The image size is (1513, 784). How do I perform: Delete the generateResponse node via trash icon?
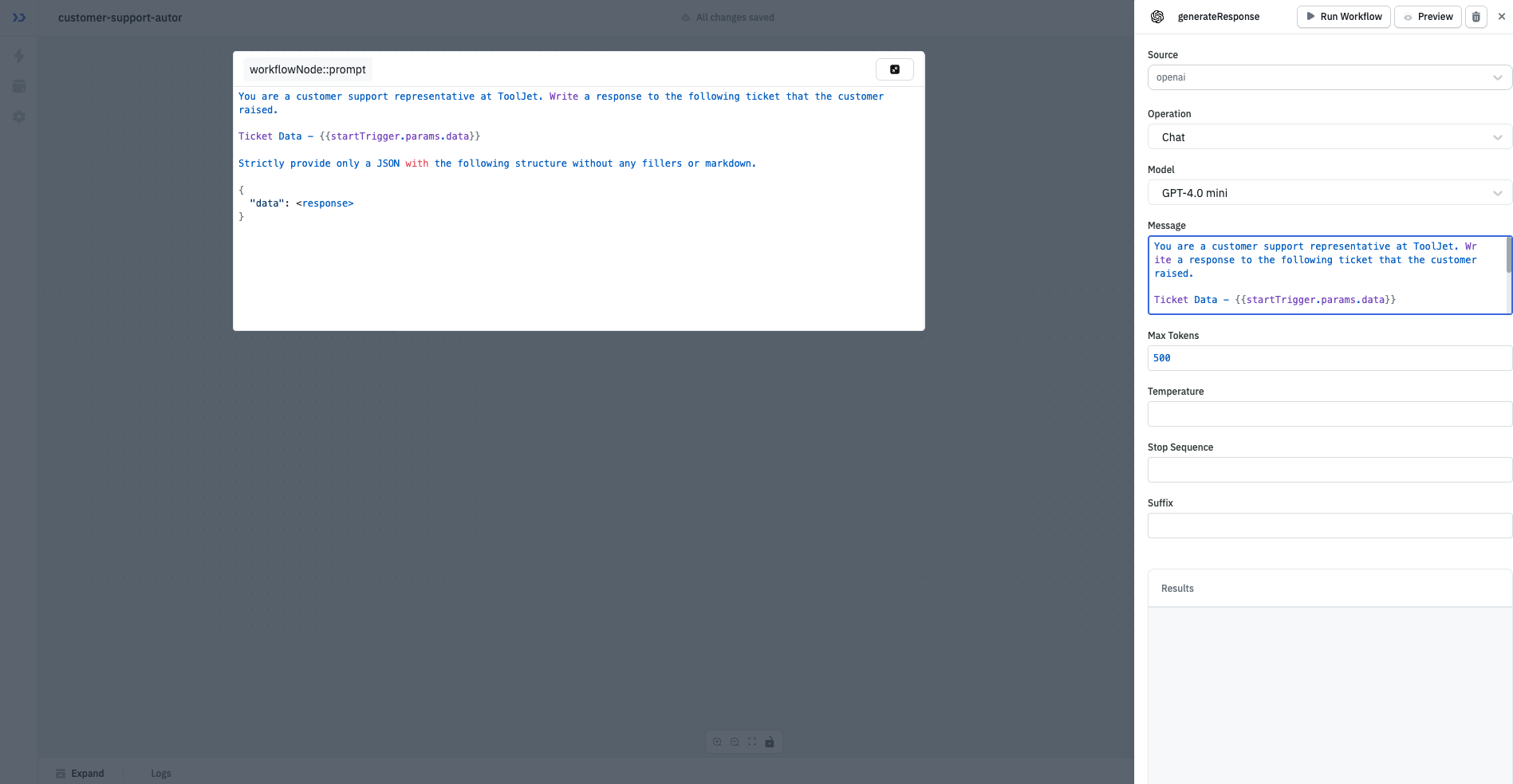pyautogui.click(x=1476, y=16)
